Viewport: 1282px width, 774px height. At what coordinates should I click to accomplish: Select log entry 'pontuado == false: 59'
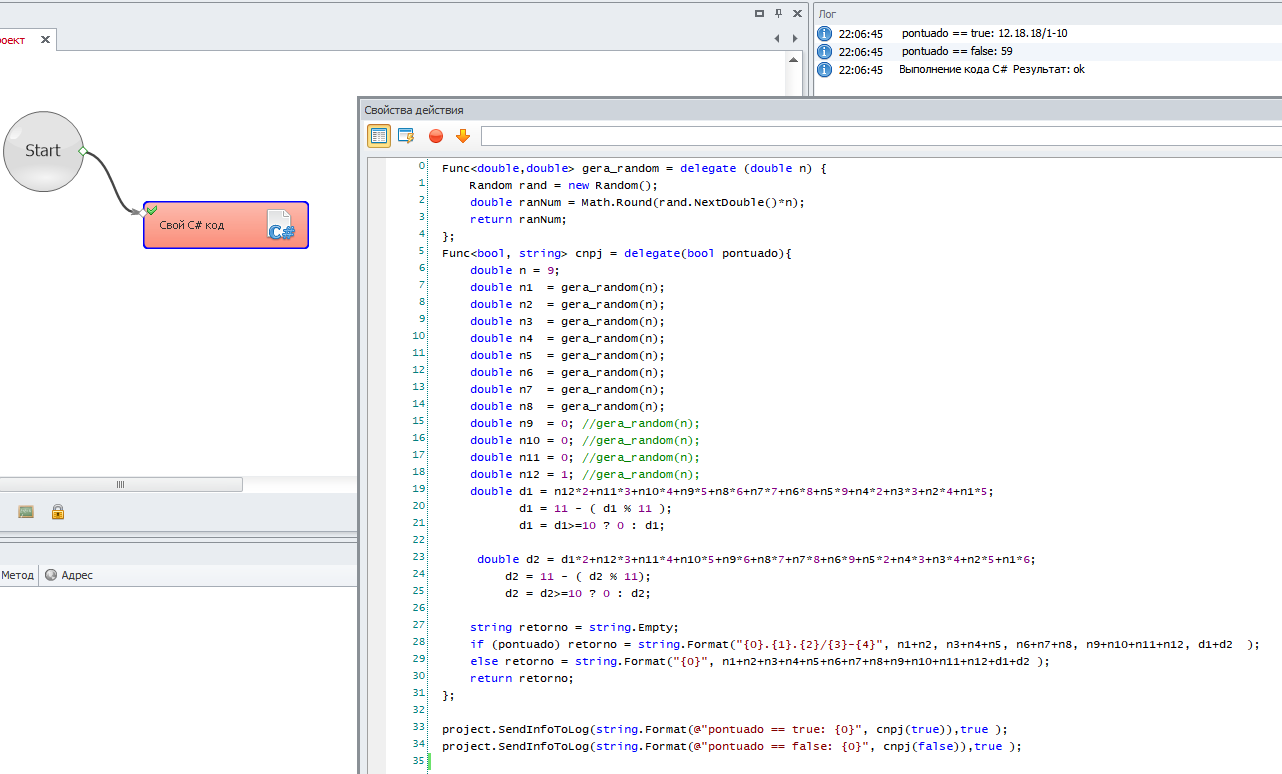[956, 51]
